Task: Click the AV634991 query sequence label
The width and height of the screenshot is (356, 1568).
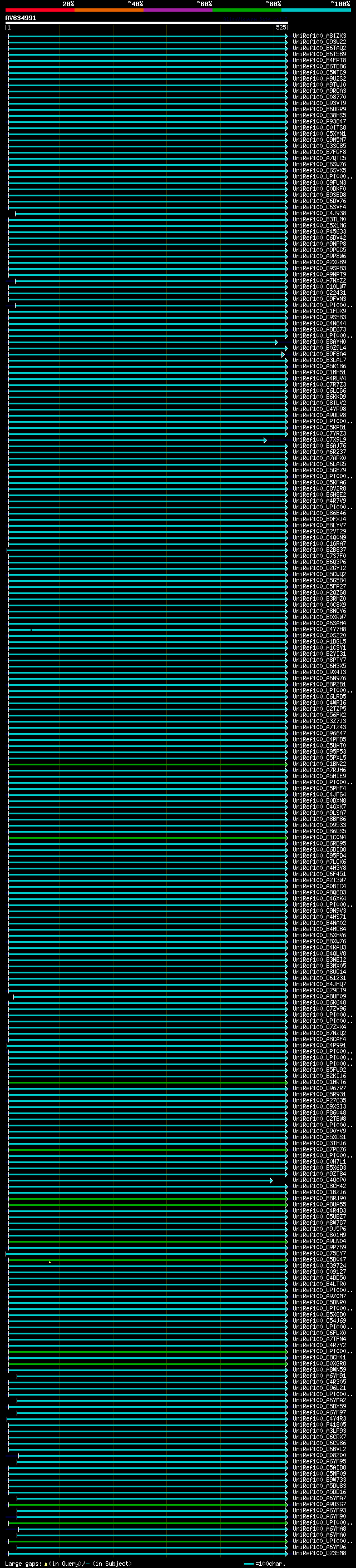Action: click(x=21, y=18)
